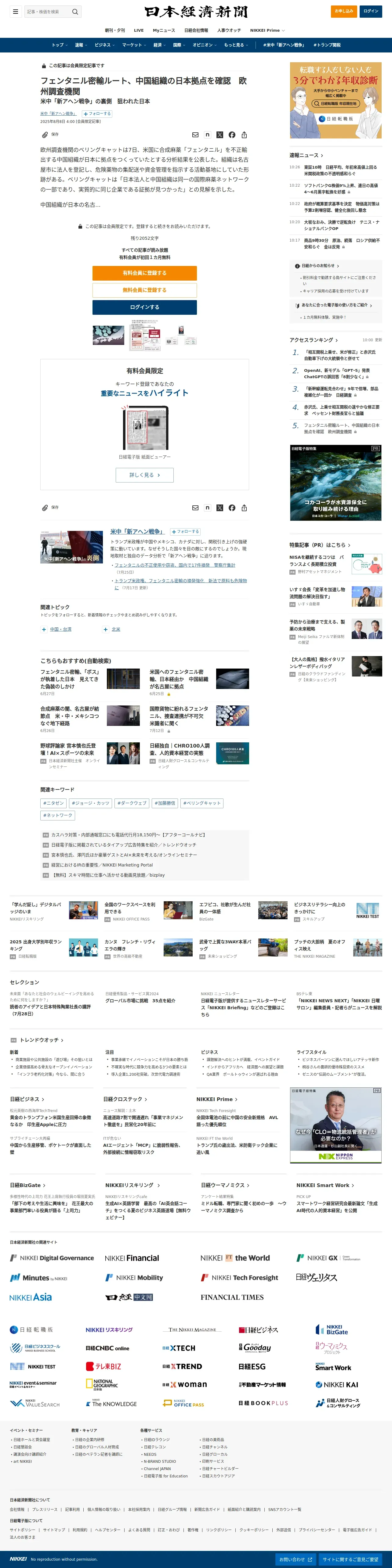Toggle フォローする next to the article topic tag
392x1568 pixels.
(x=96, y=114)
